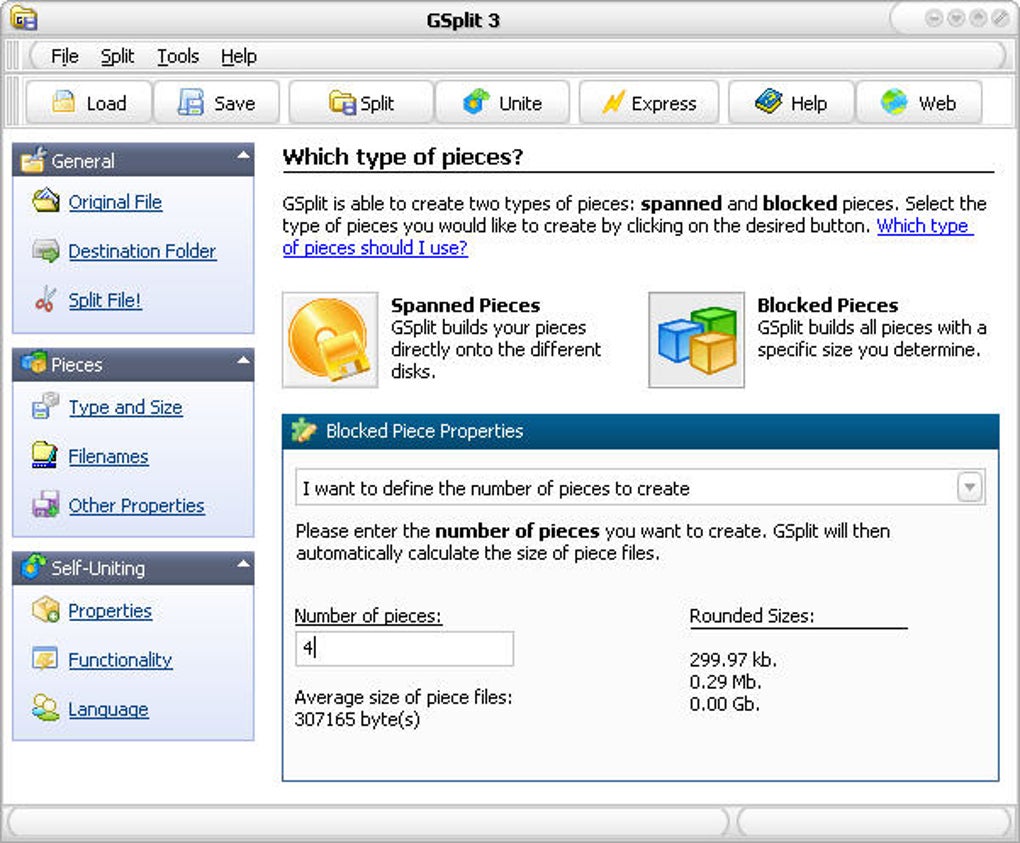Screen dimensions: 1020x843
Task: Click the '299.97 kb.' rounded size
Action: (x=733, y=660)
